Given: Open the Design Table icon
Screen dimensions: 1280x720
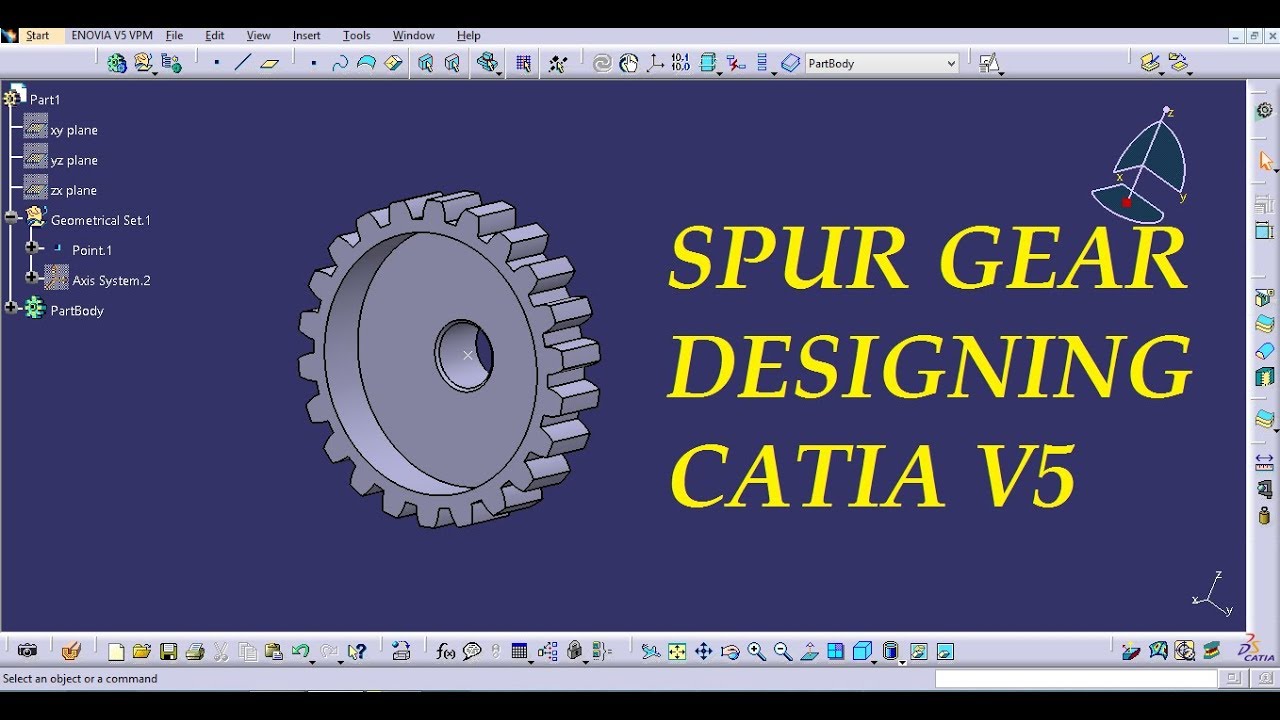Looking at the screenshot, I should [x=519, y=652].
